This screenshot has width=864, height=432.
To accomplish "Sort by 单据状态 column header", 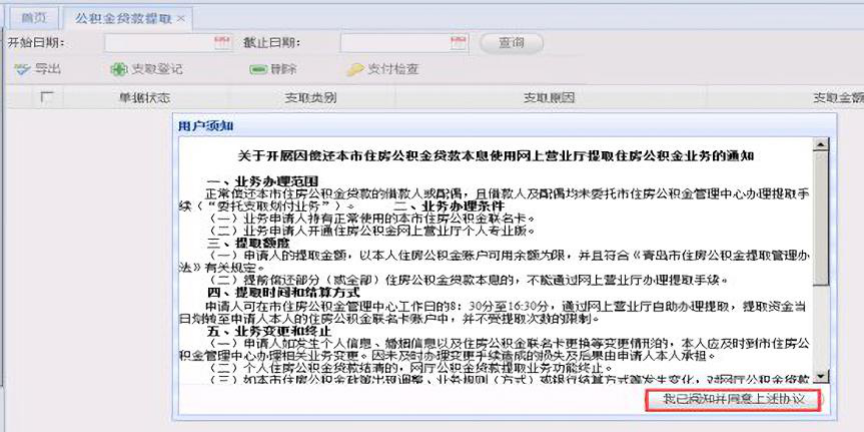I will (x=144, y=98).
